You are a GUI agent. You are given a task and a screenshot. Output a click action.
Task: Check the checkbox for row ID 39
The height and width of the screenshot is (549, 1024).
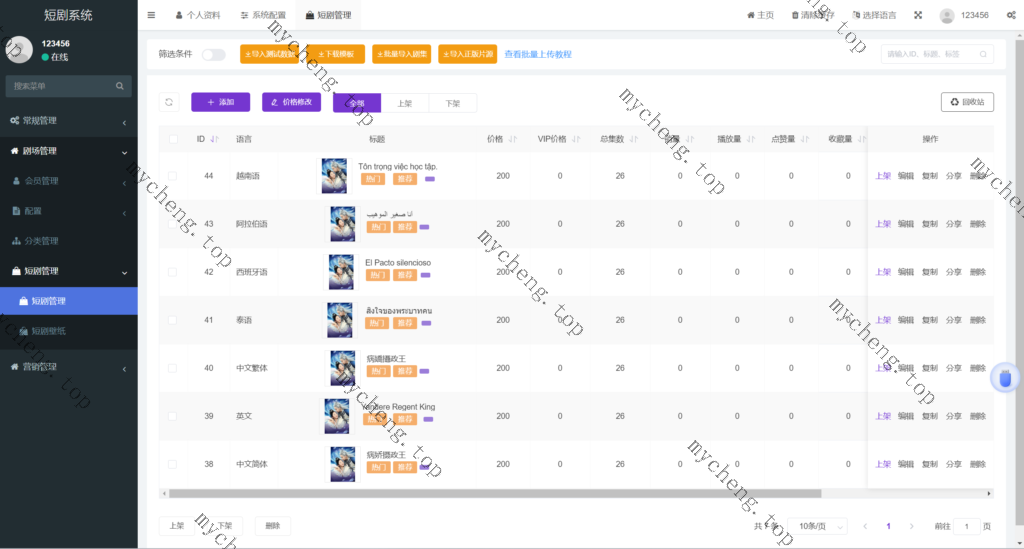point(172,416)
